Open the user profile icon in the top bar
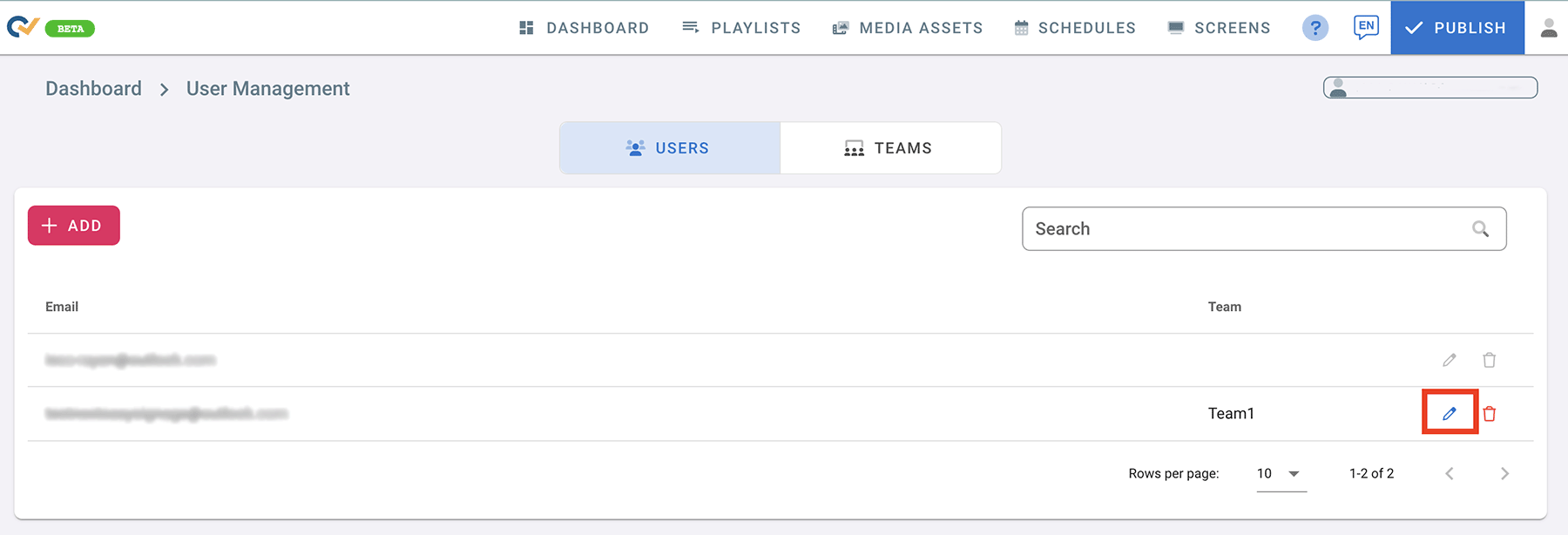 1548,28
